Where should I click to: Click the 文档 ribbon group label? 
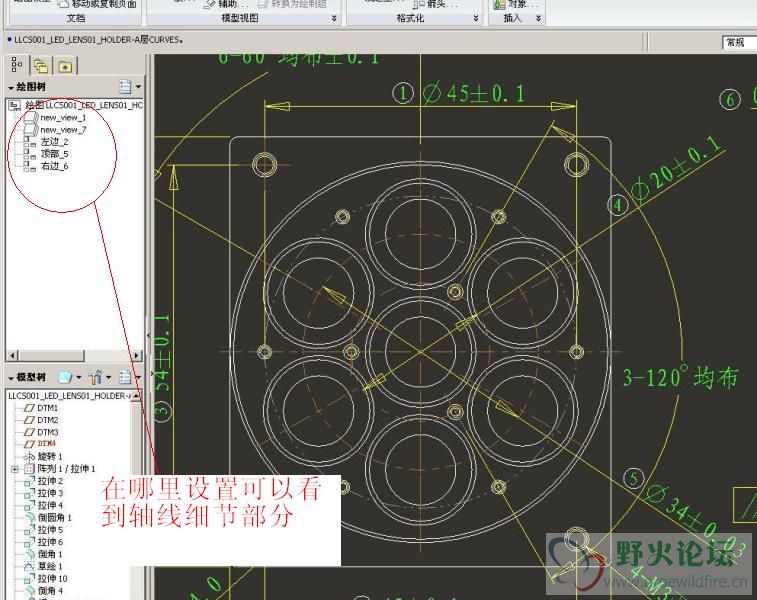76,18
